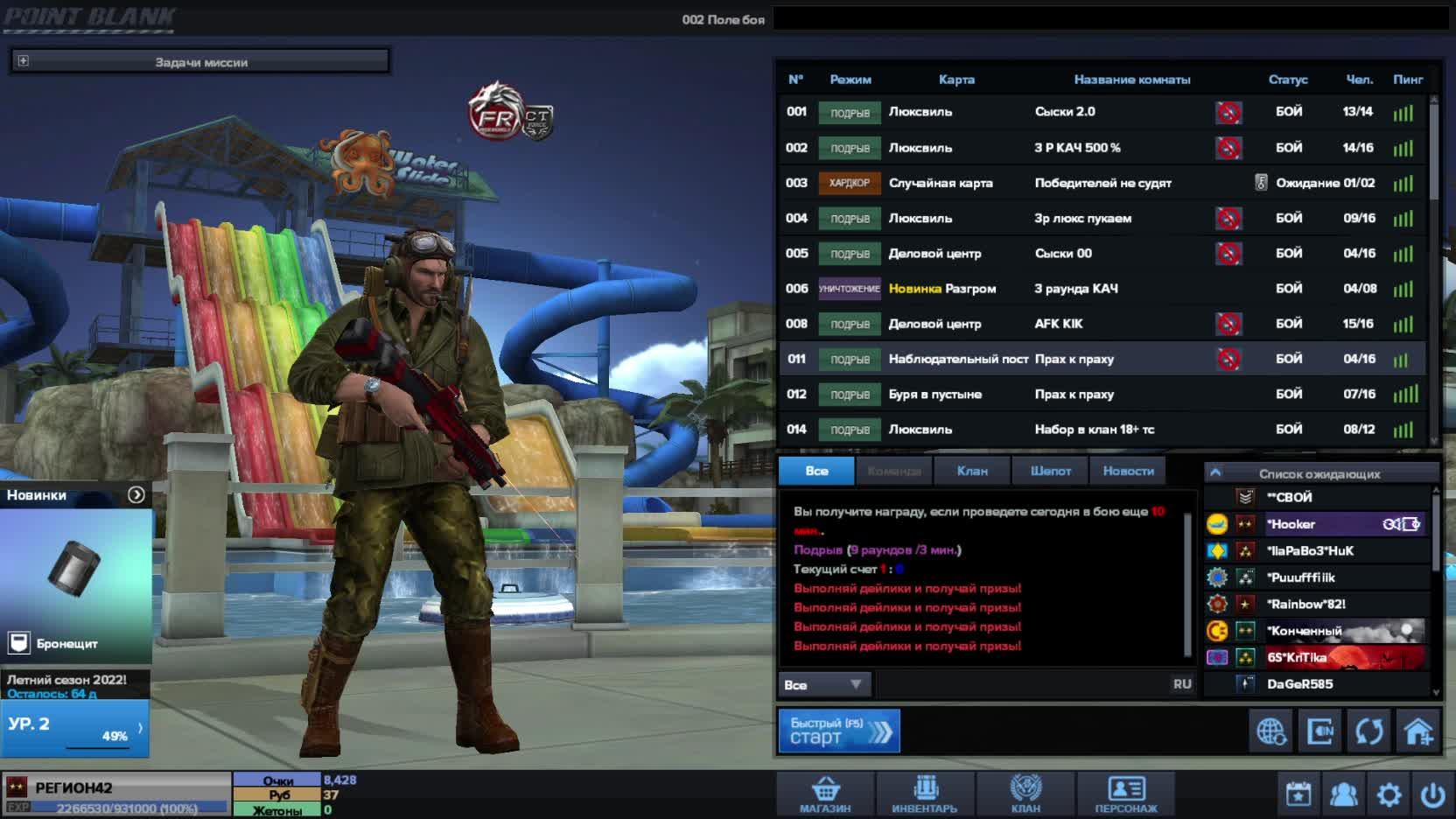The height and width of the screenshot is (819, 1456).
Task: Switch to the Клан chat tab
Action: pyautogui.click(x=972, y=471)
